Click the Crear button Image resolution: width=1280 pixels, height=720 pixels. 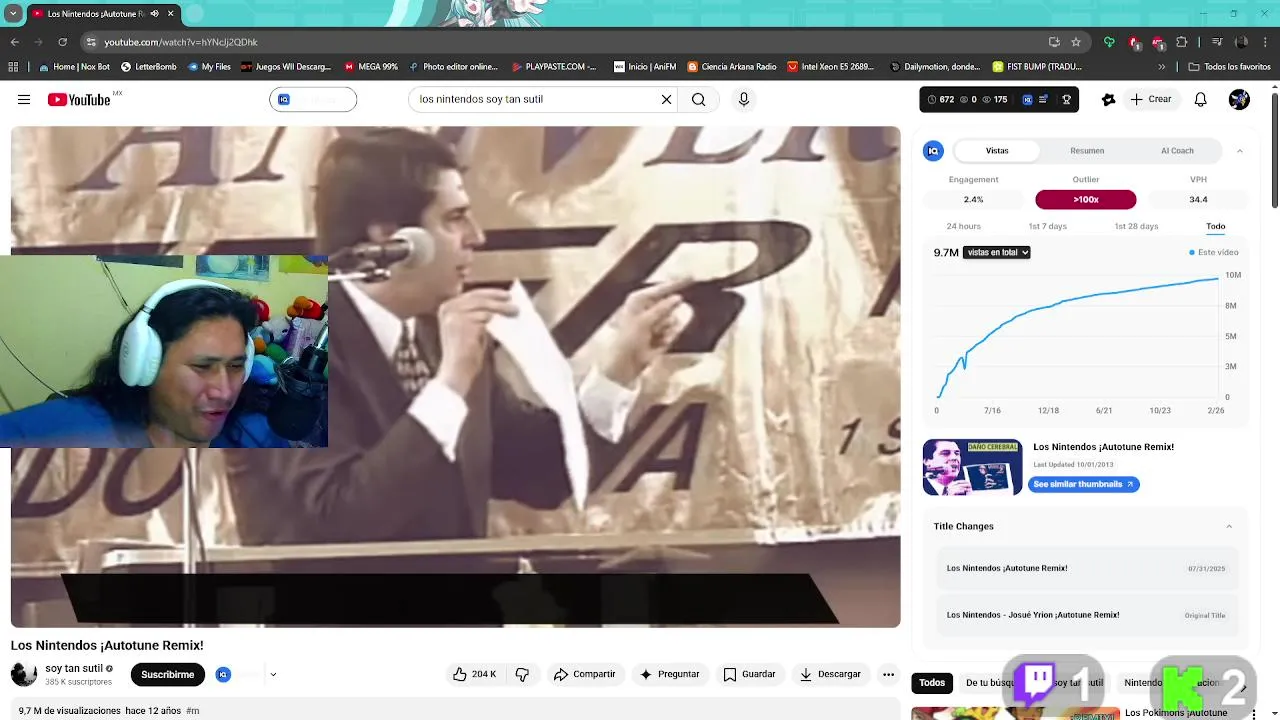1151,99
